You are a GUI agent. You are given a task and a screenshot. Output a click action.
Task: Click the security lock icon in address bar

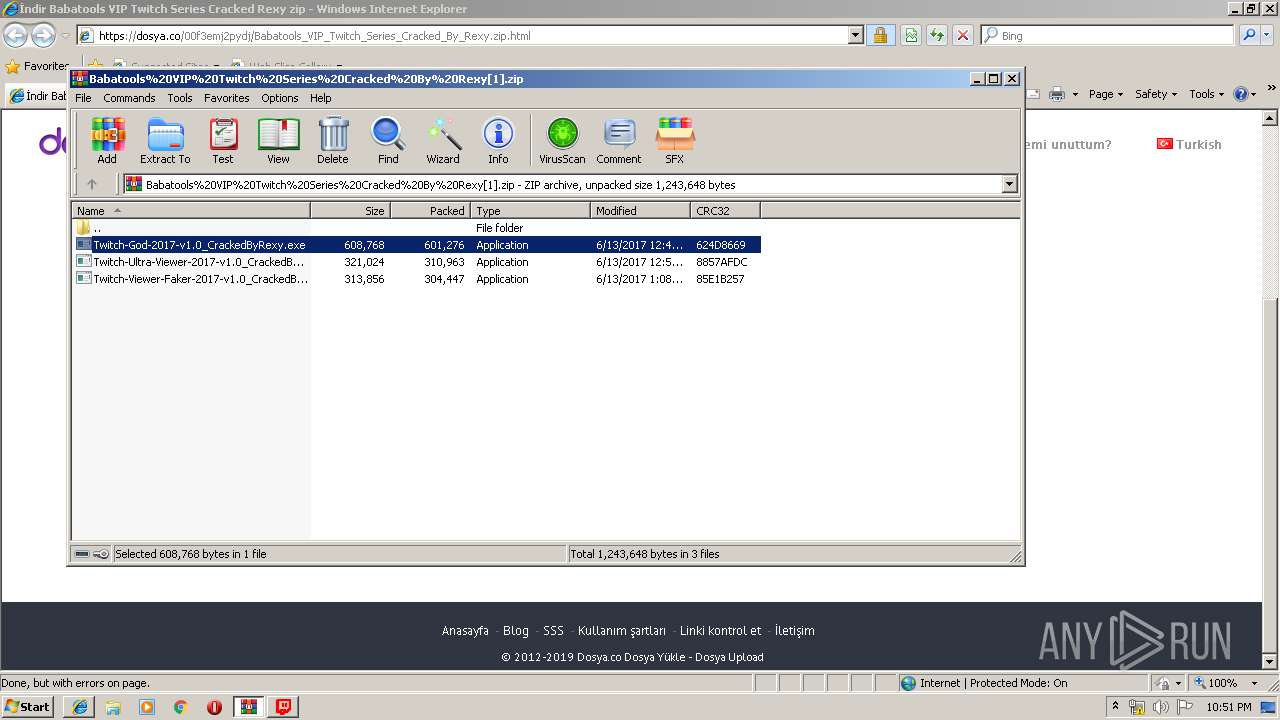point(880,35)
